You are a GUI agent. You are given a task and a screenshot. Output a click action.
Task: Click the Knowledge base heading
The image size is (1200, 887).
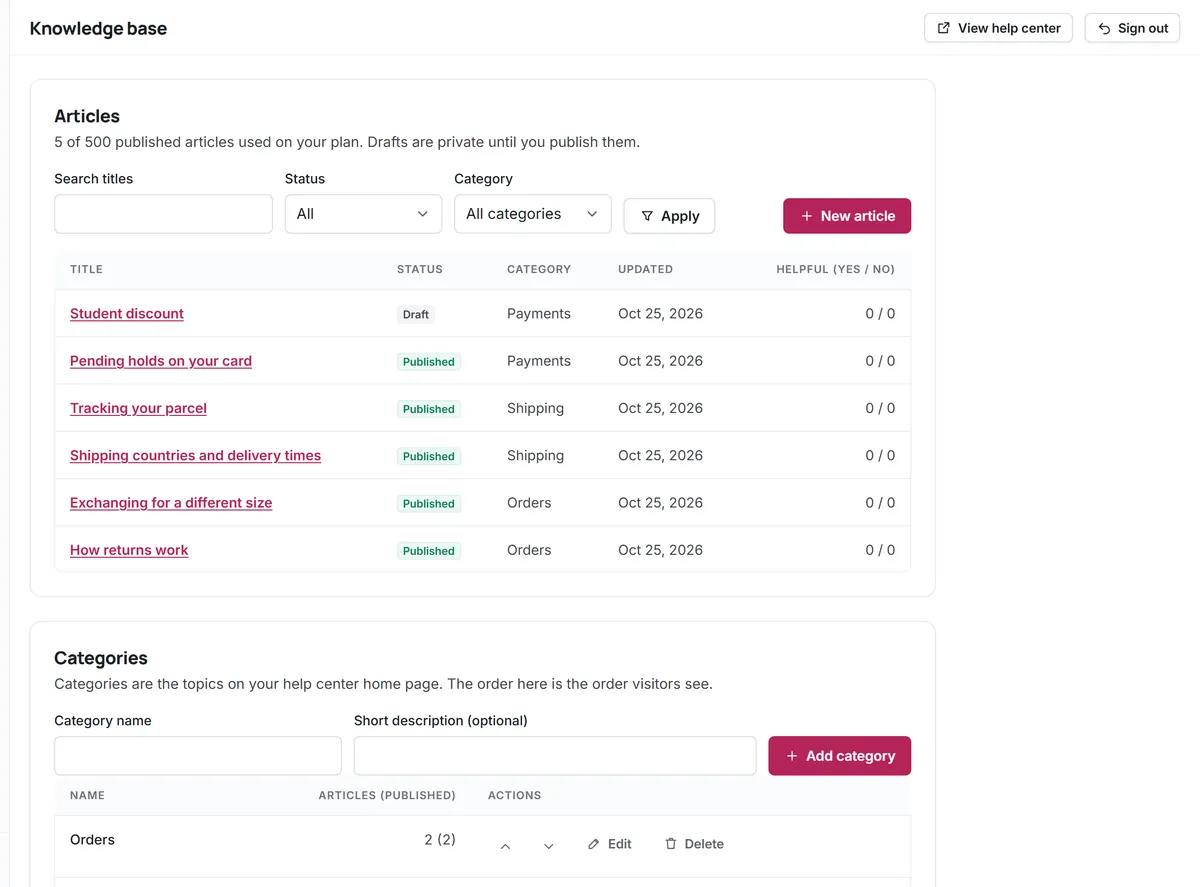click(98, 28)
